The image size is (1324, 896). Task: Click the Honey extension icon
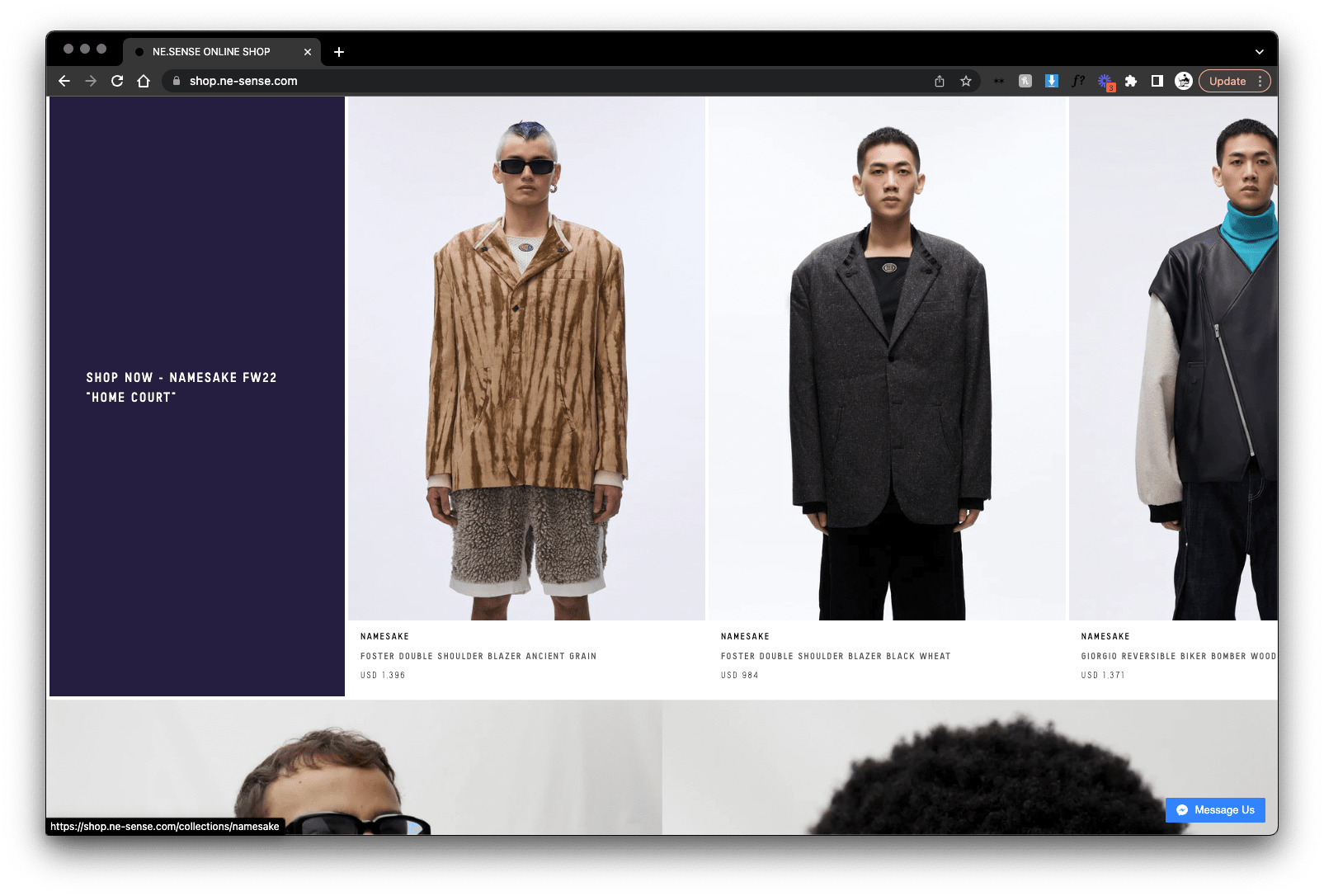coord(1025,81)
